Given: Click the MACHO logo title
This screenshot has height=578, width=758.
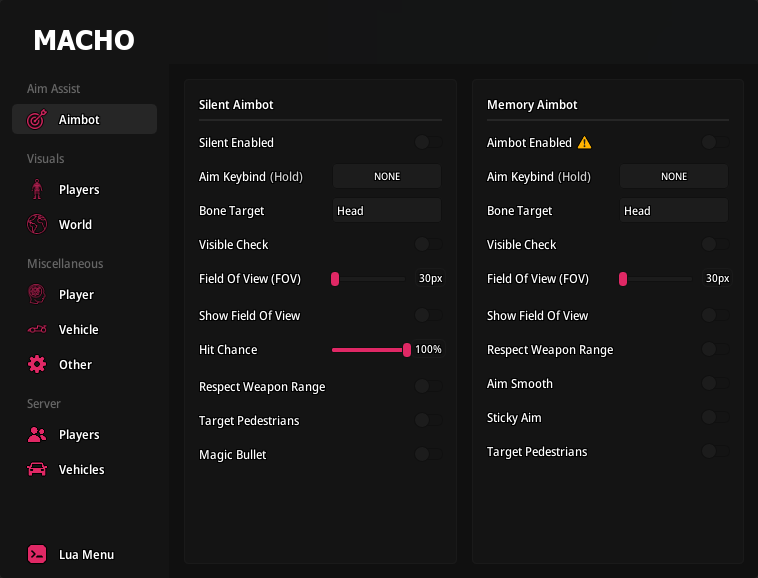Looking at the screenshot, I should click(84, 41).
